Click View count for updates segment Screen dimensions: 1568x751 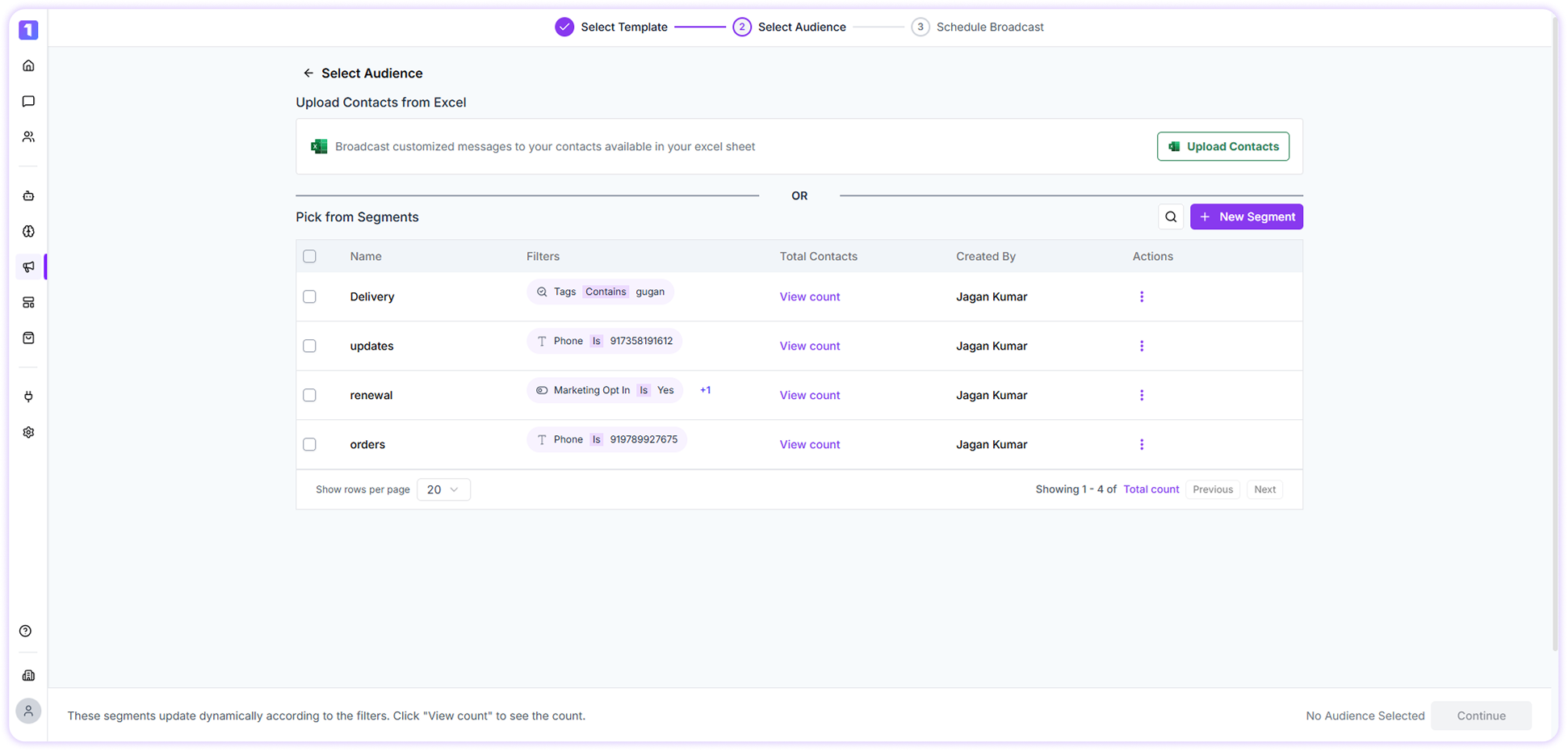click(810, 346)
